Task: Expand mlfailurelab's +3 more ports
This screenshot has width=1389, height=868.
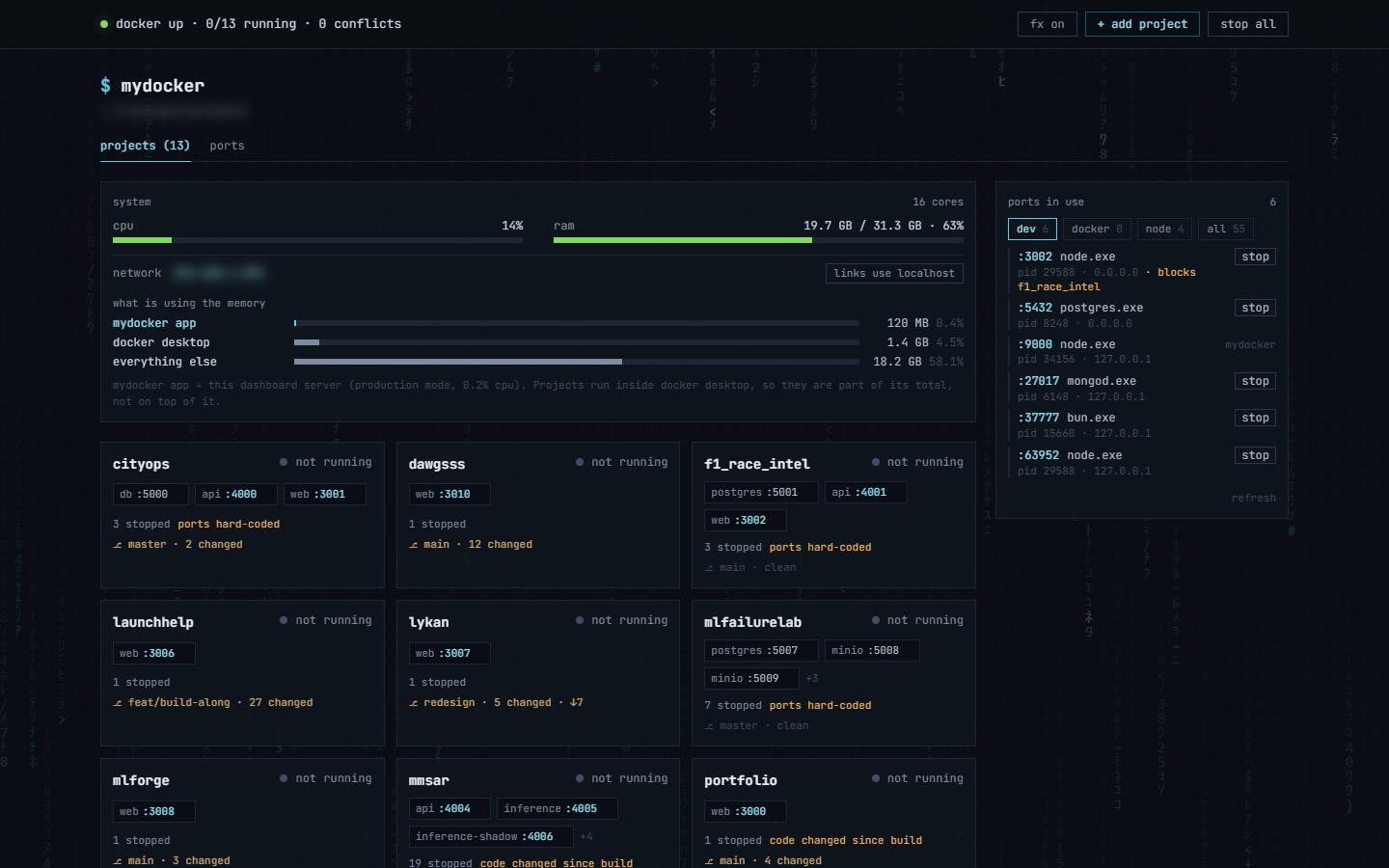Action: [x=812, y=678]
